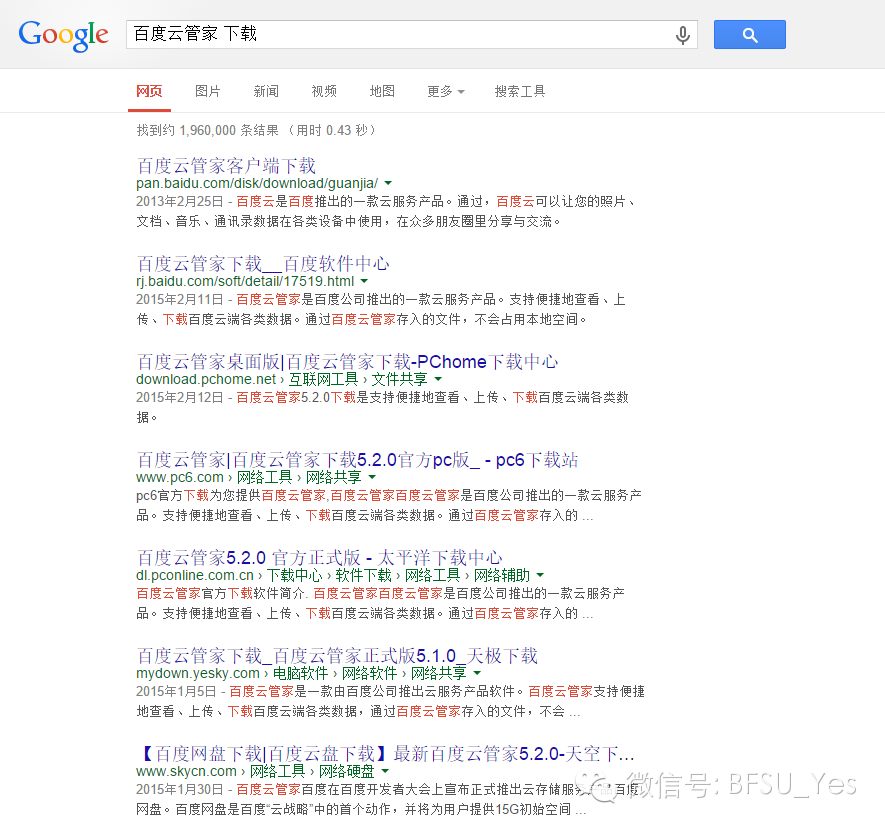885x830 pixels.
Task: Click 网络硬盘 breadcrumb under www.skycn.com
Action: [x=347, y=771]
